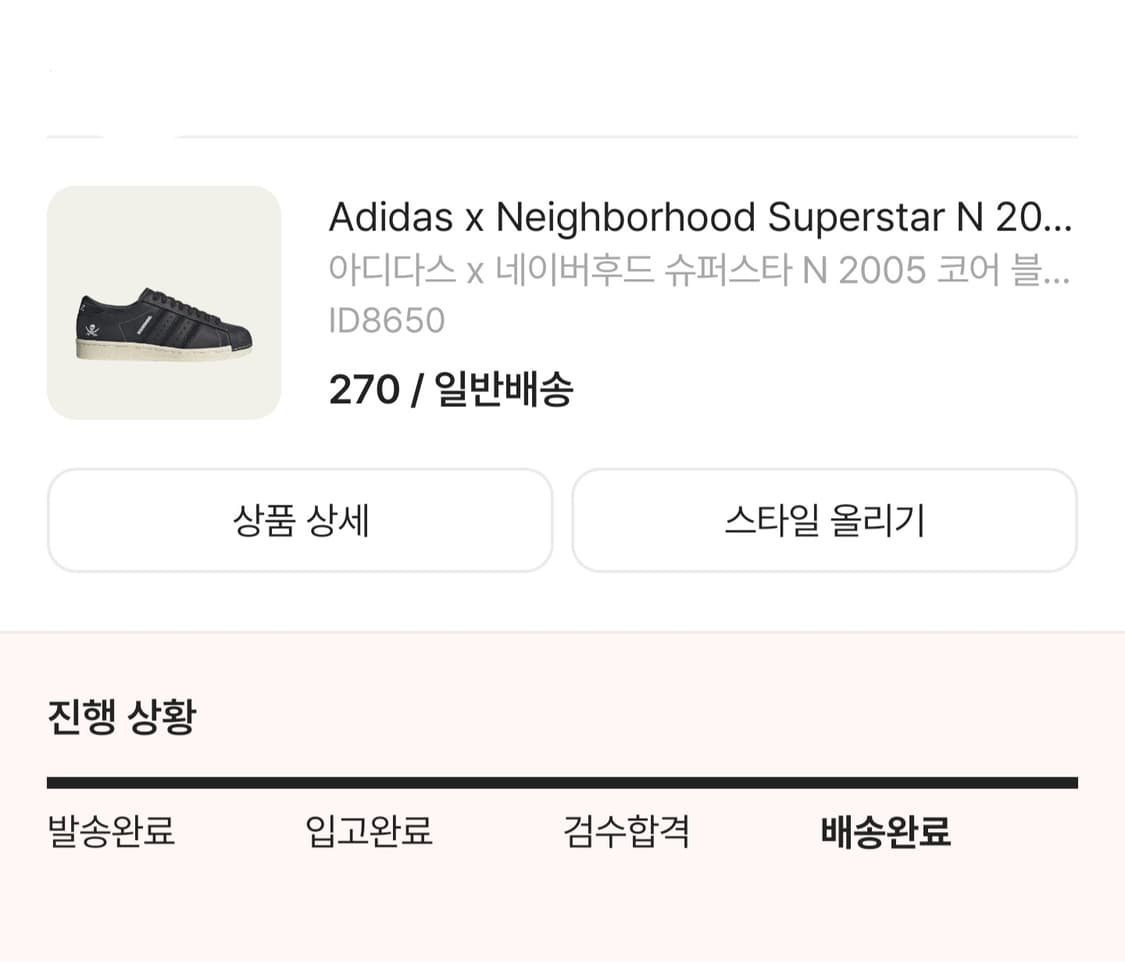Select the Neighborhood Superstar product listing row
This screenshot has width=1125, height=962.
(x=562, y=300)
